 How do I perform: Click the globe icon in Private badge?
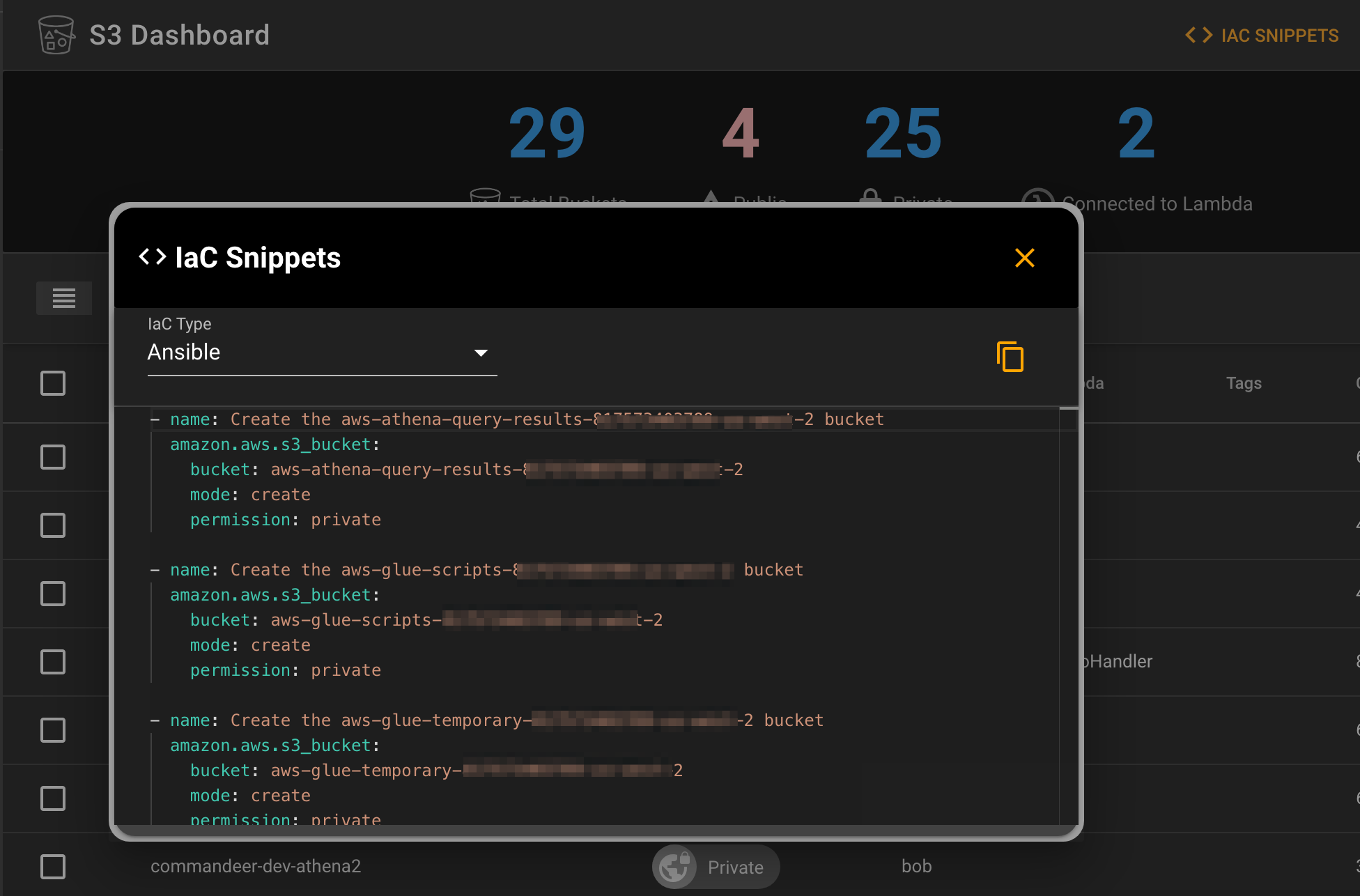tap(674, 867)
